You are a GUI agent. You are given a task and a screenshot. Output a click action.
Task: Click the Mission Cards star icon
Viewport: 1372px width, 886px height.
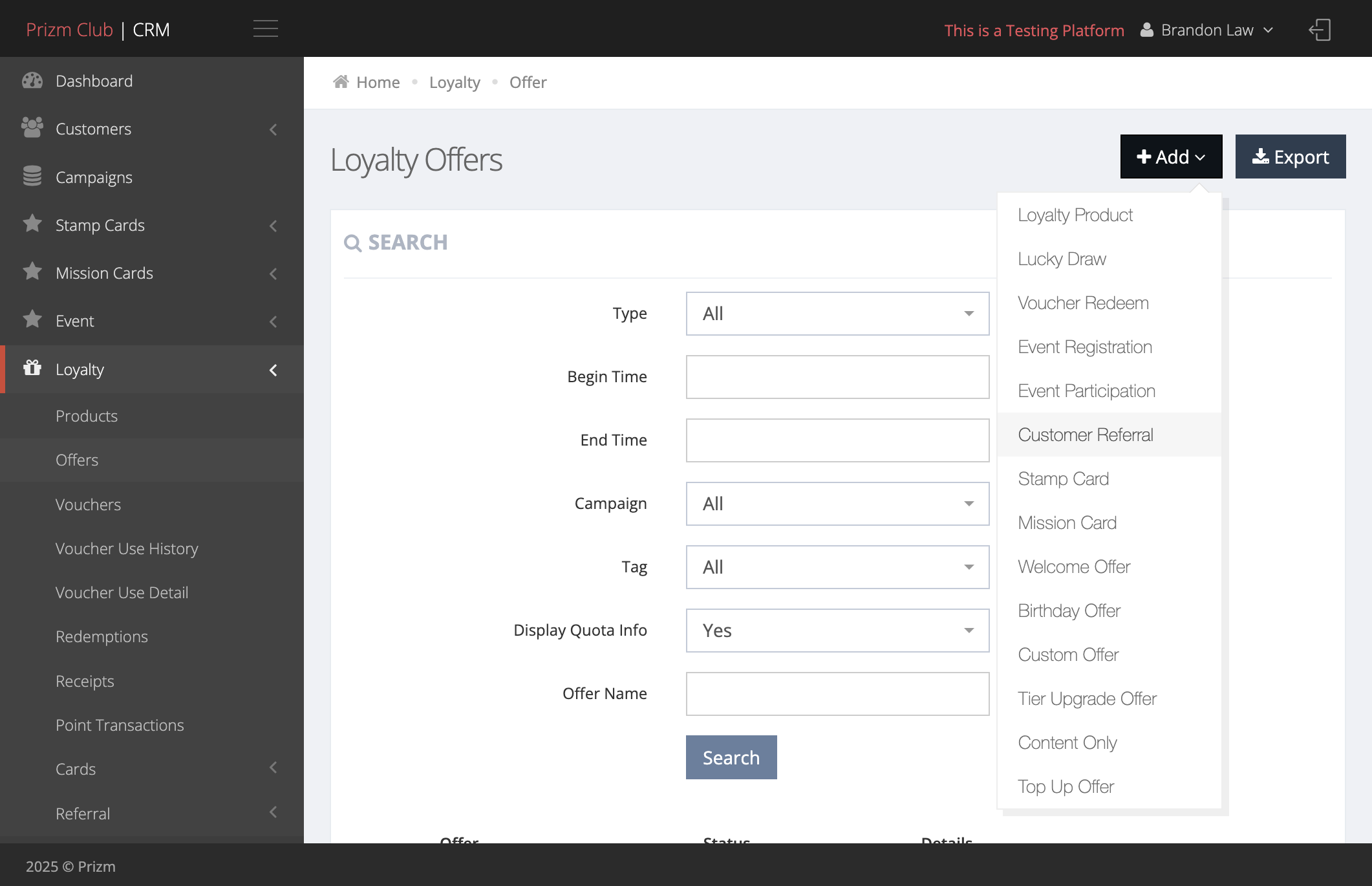pos(32,272)
